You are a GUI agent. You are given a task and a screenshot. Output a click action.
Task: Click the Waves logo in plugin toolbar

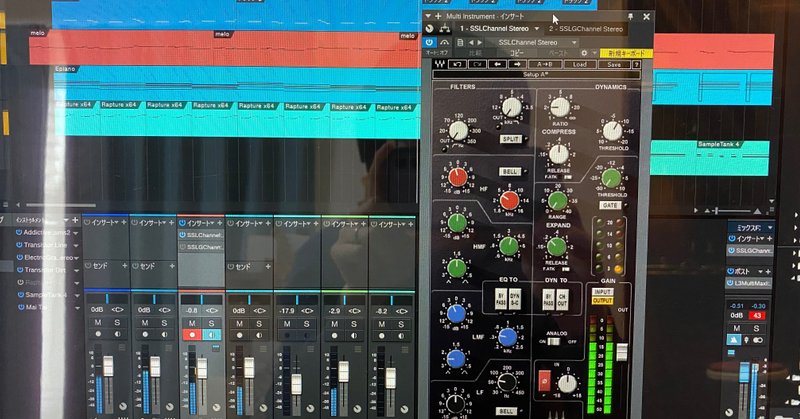click(x=439, y=64)
